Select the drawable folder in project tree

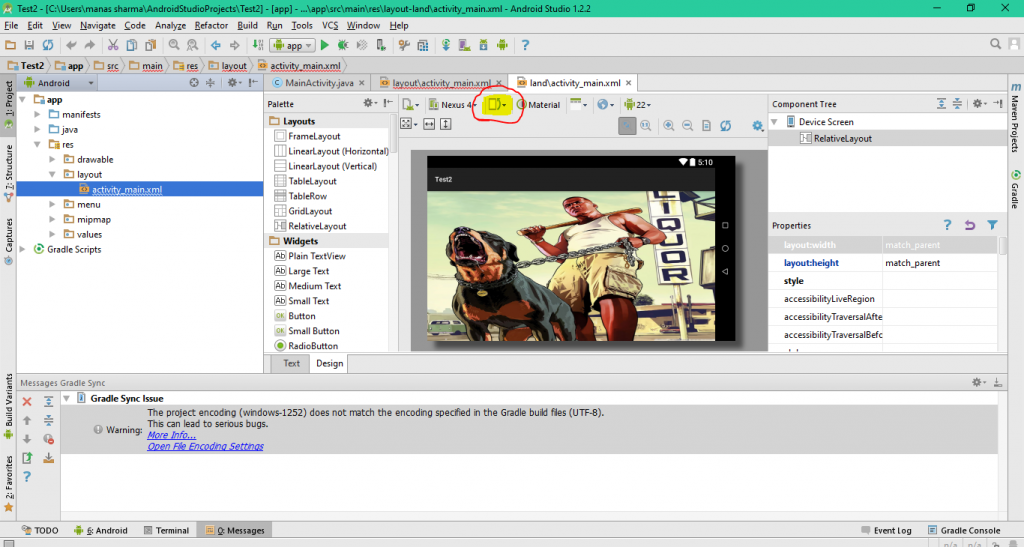click(95, 159)
